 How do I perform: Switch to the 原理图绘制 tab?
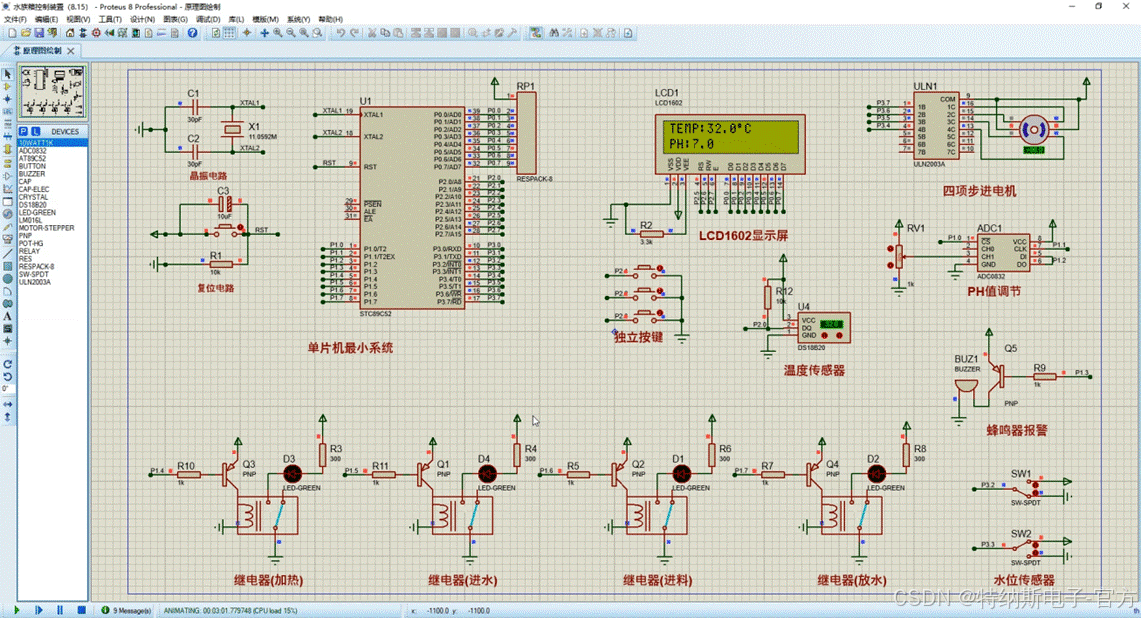pyautogui.click(x=40, y=51)
